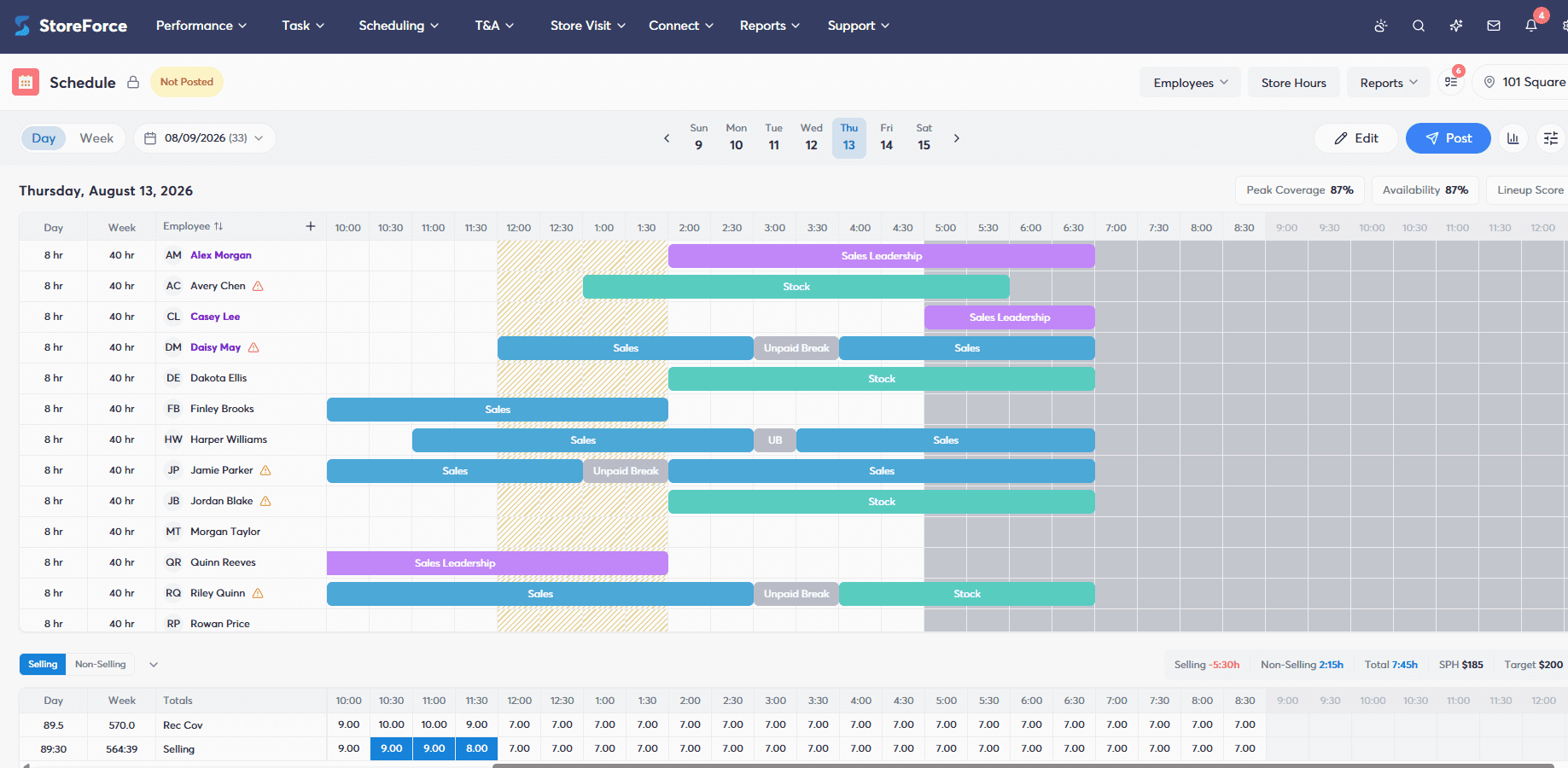Click Riley Quinn's warning triangle
This screenshot has height=768, width=1568.
click(x=258, y=593)
